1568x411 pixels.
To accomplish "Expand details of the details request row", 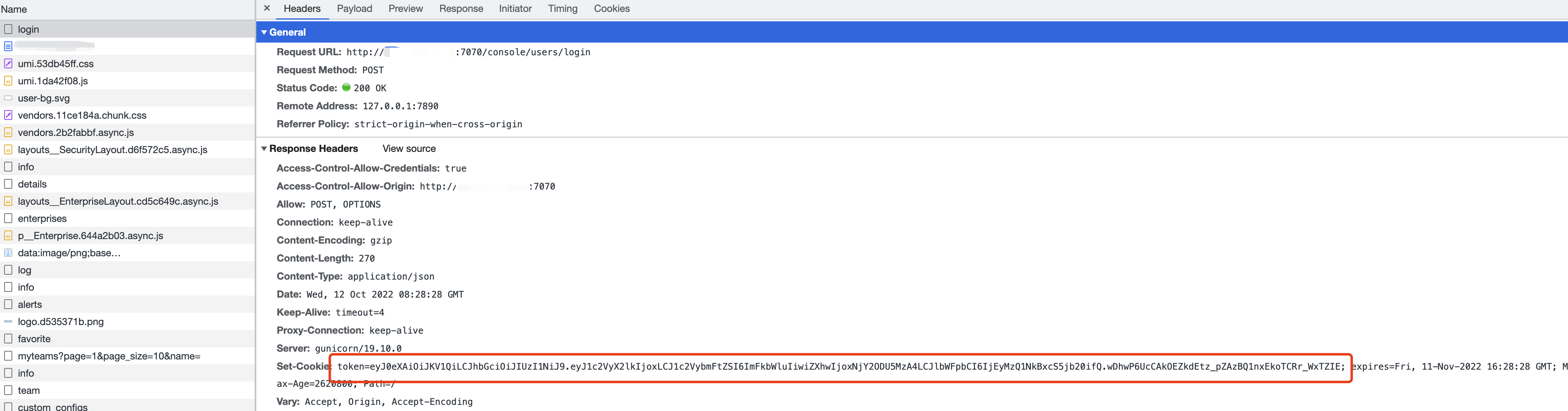I will click(9, 184).
